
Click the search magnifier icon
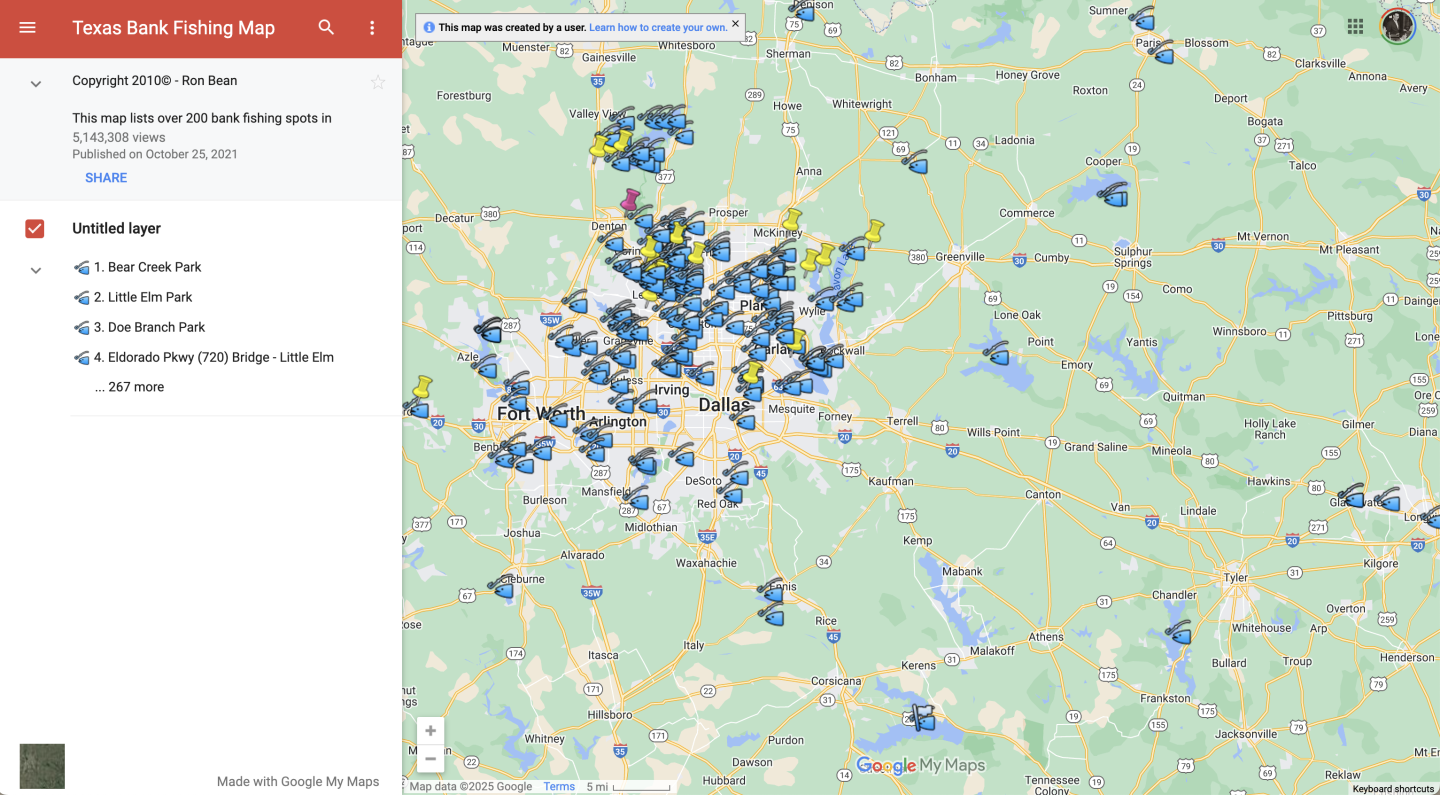click(326, 28)
